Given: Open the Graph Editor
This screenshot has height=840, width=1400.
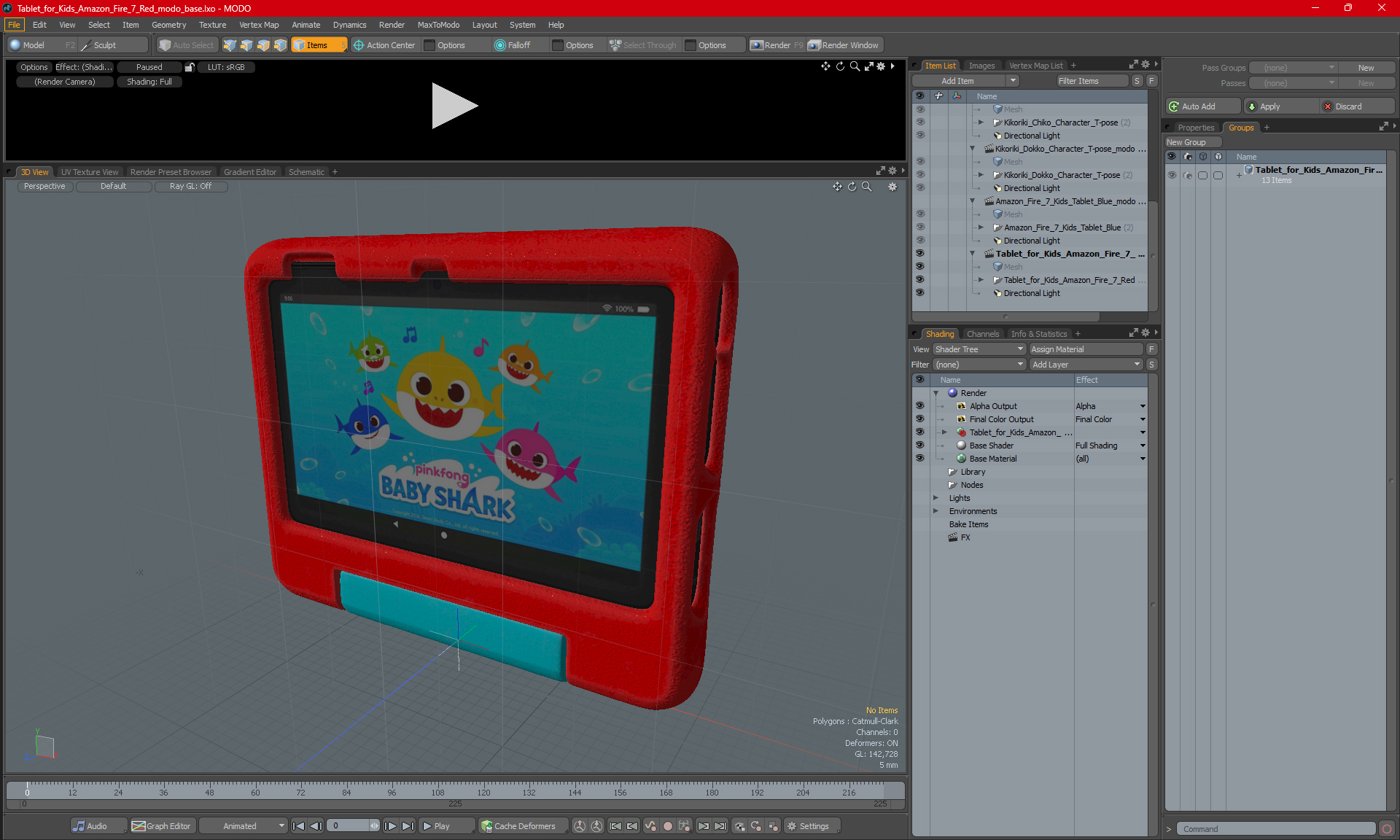Looking at the screenshot, I should pos(162,826).
